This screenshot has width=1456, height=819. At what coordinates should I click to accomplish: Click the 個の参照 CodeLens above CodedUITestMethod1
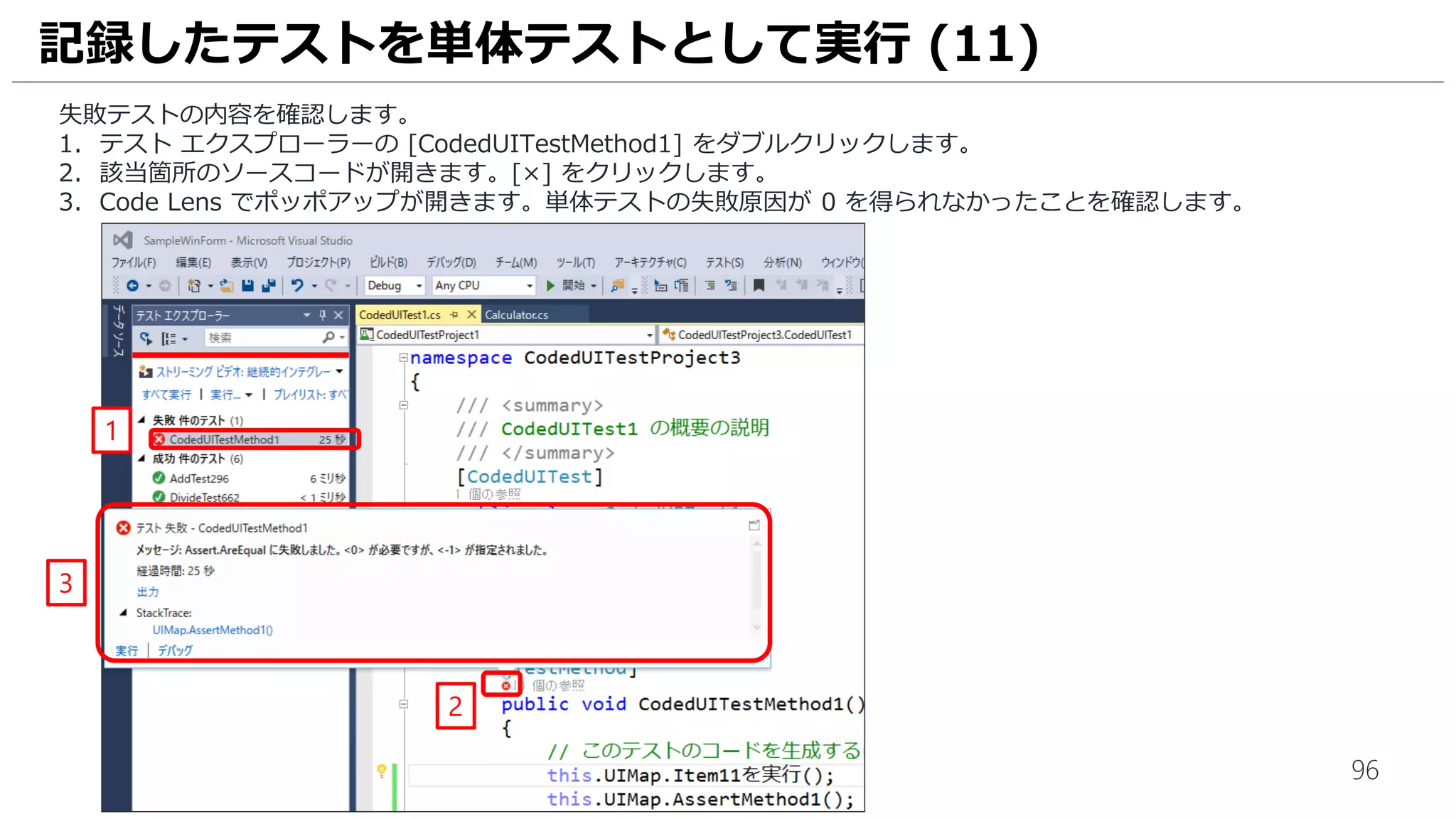coord(558,685)
